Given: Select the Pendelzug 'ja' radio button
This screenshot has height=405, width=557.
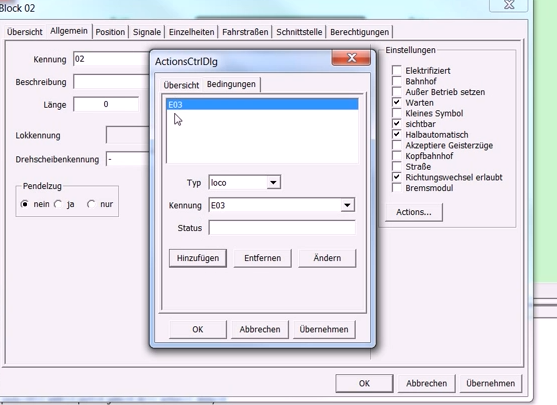Looking at the screenshot, I should pos(58,204).
